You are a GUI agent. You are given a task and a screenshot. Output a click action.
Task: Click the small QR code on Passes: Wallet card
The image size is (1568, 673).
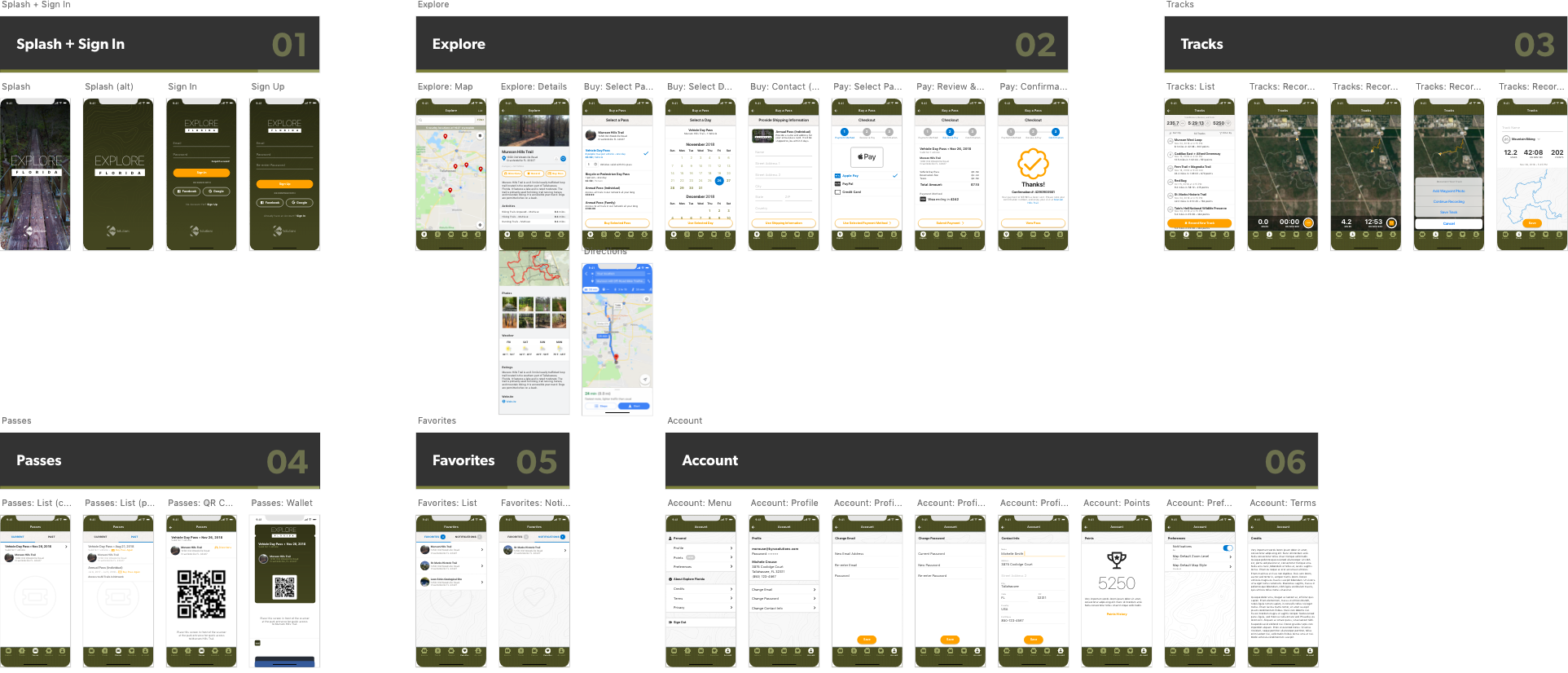[284, 587]
